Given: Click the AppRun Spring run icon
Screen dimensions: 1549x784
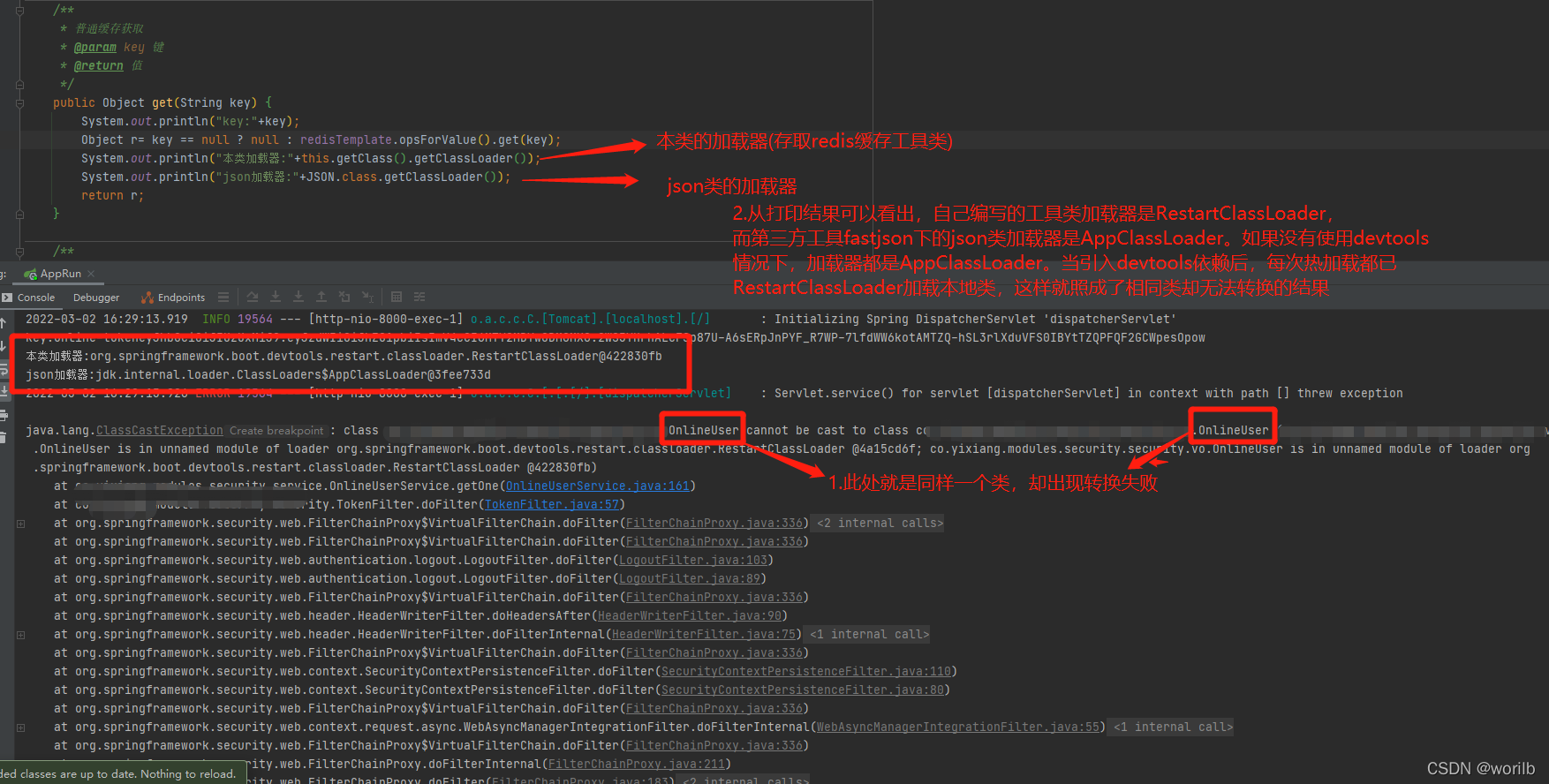Looking at the screenshot, I should (31, 274).
